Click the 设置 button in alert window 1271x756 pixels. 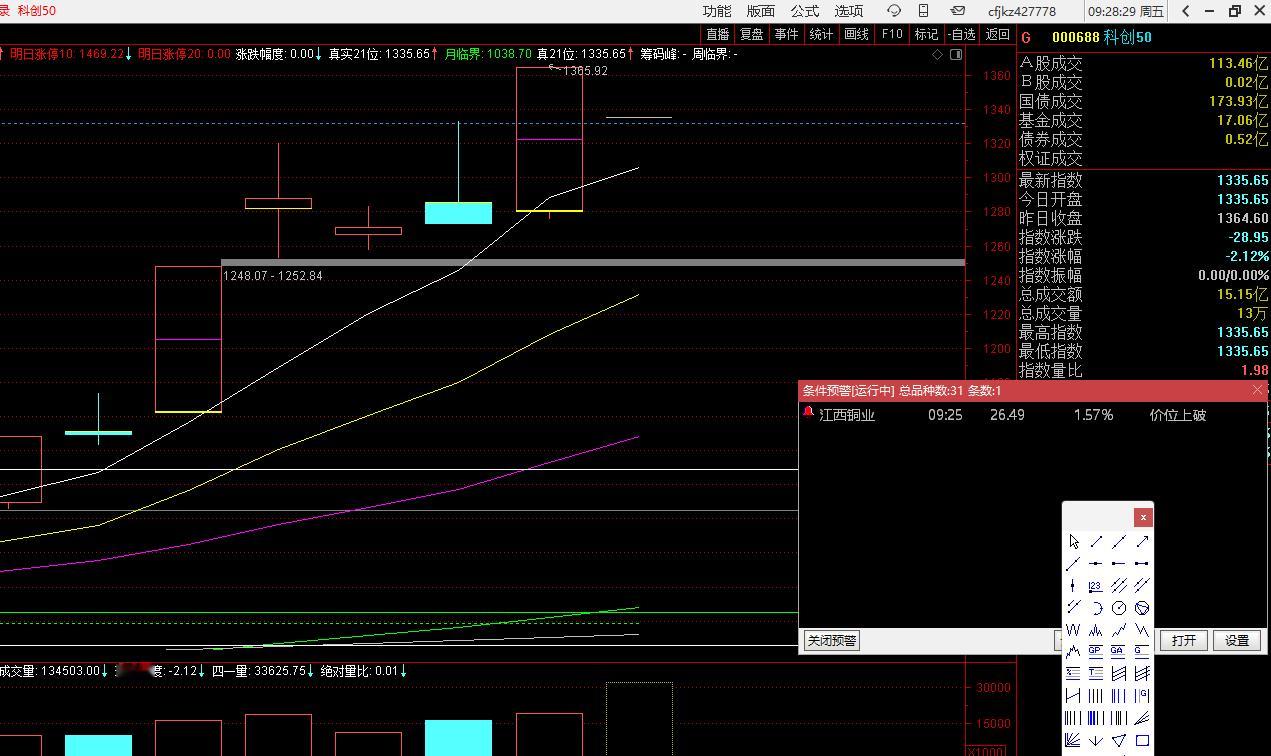click(1237, 641)
